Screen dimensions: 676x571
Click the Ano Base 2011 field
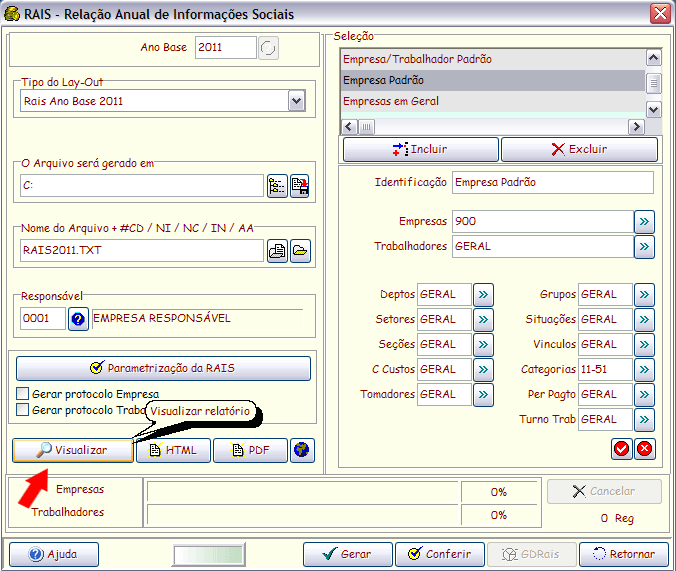point(226,47)
